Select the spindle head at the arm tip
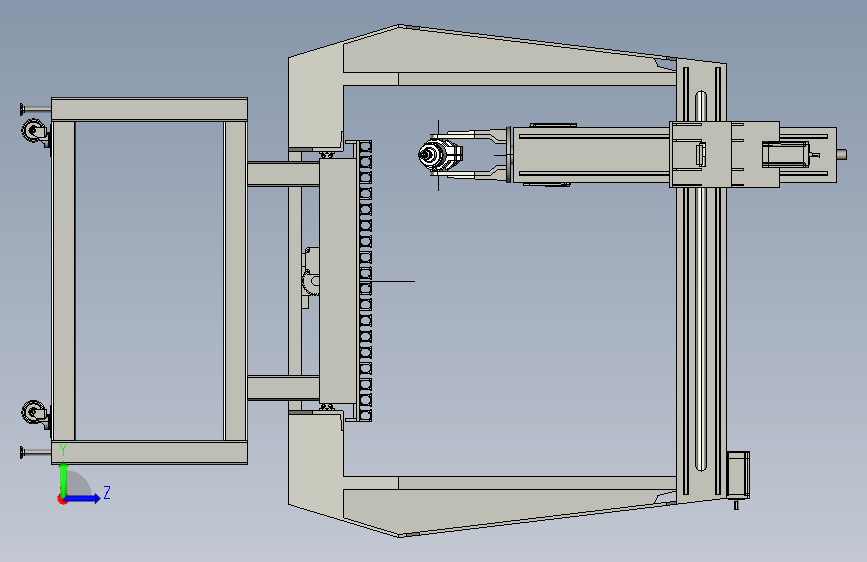The image size is (867, 562). [x=440, y=154]
